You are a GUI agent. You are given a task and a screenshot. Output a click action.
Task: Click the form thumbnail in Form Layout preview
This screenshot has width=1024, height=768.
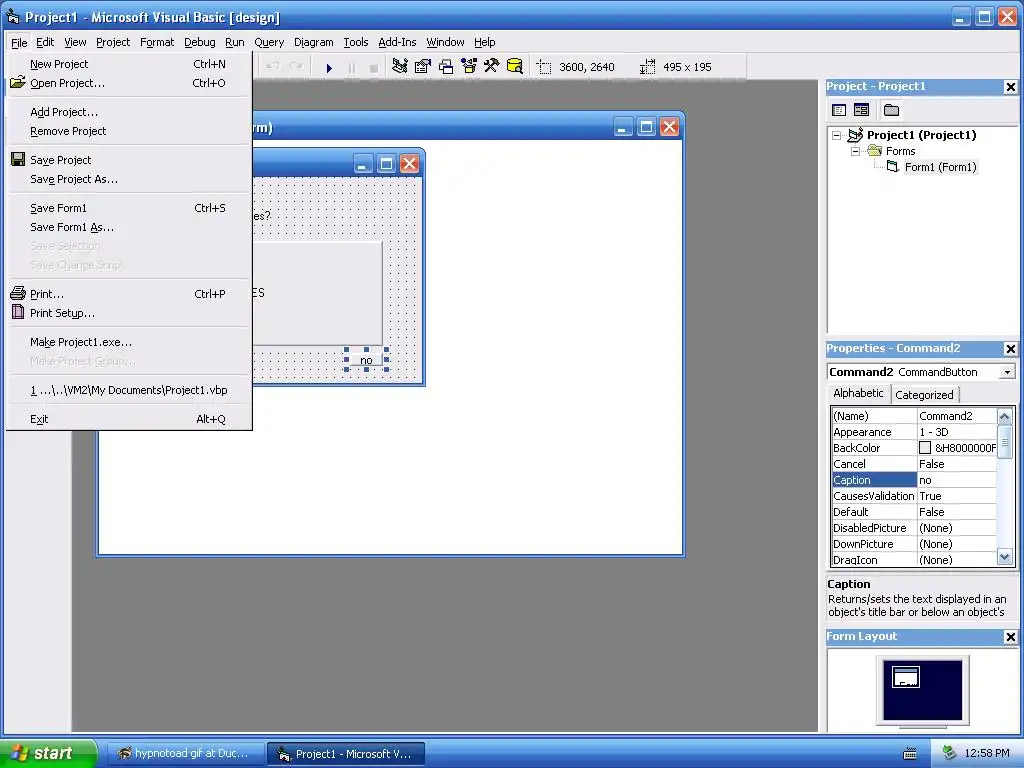click(906, 677)
